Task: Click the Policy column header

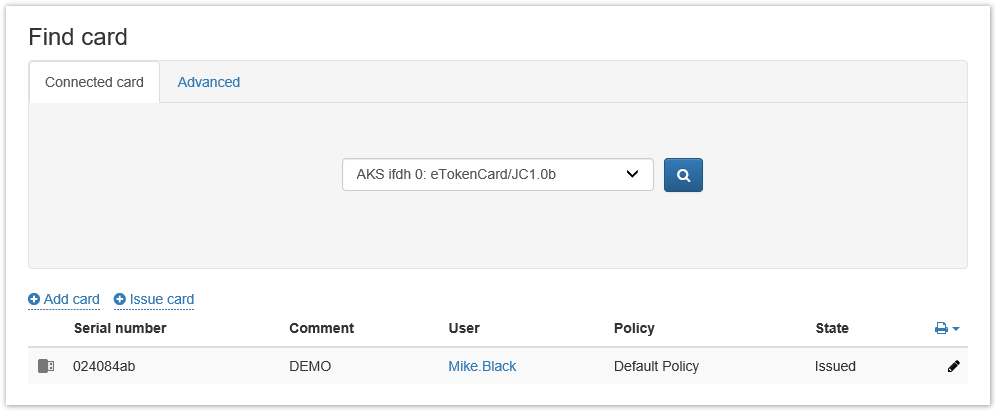Action: pos(634,328)
